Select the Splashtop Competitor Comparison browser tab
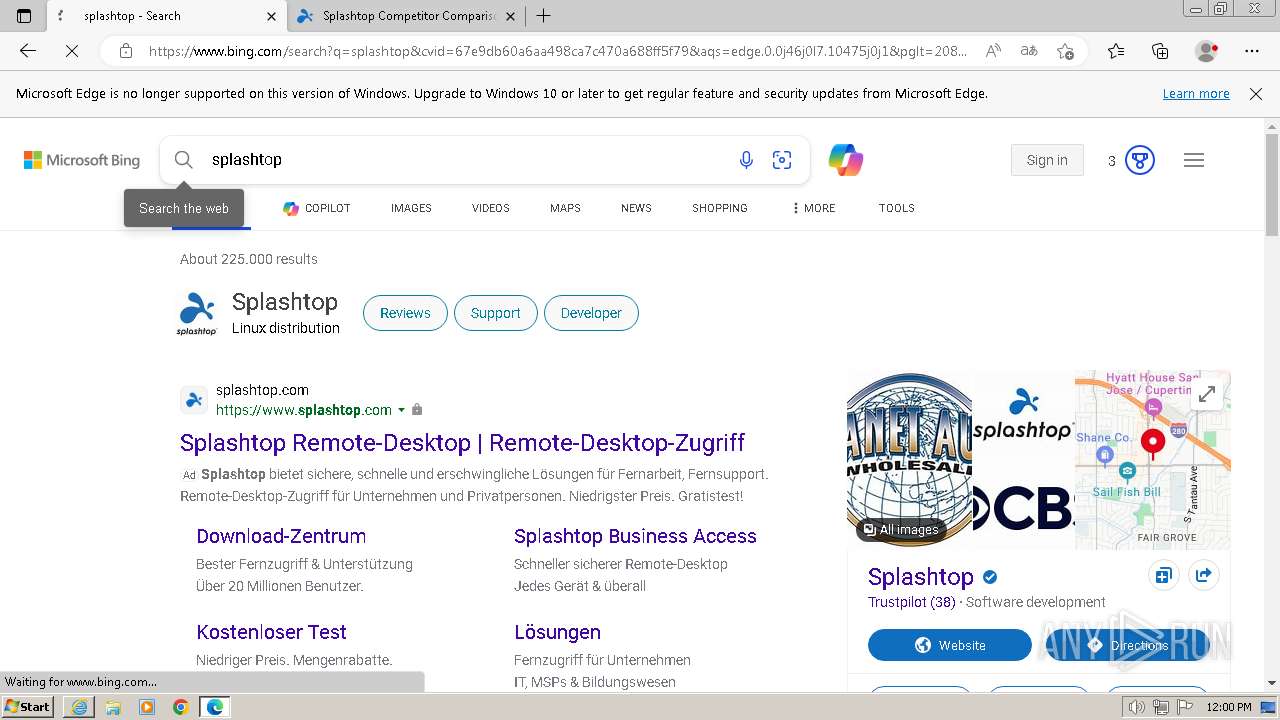Viewport: 1280px width, 720px height. [x=407, y=16]
